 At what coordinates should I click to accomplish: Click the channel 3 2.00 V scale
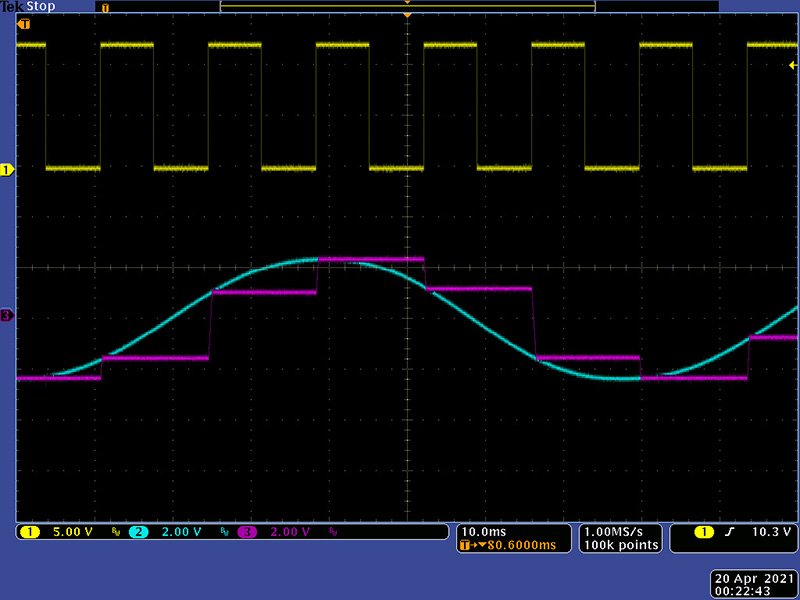tap(289, 532)
